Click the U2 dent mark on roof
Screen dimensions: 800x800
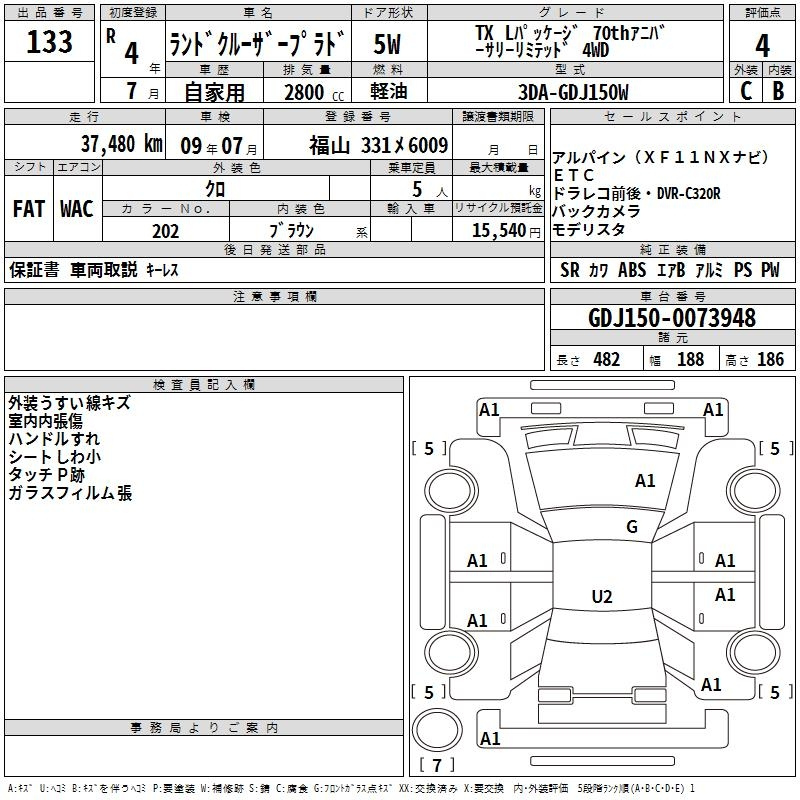point(602,596)
